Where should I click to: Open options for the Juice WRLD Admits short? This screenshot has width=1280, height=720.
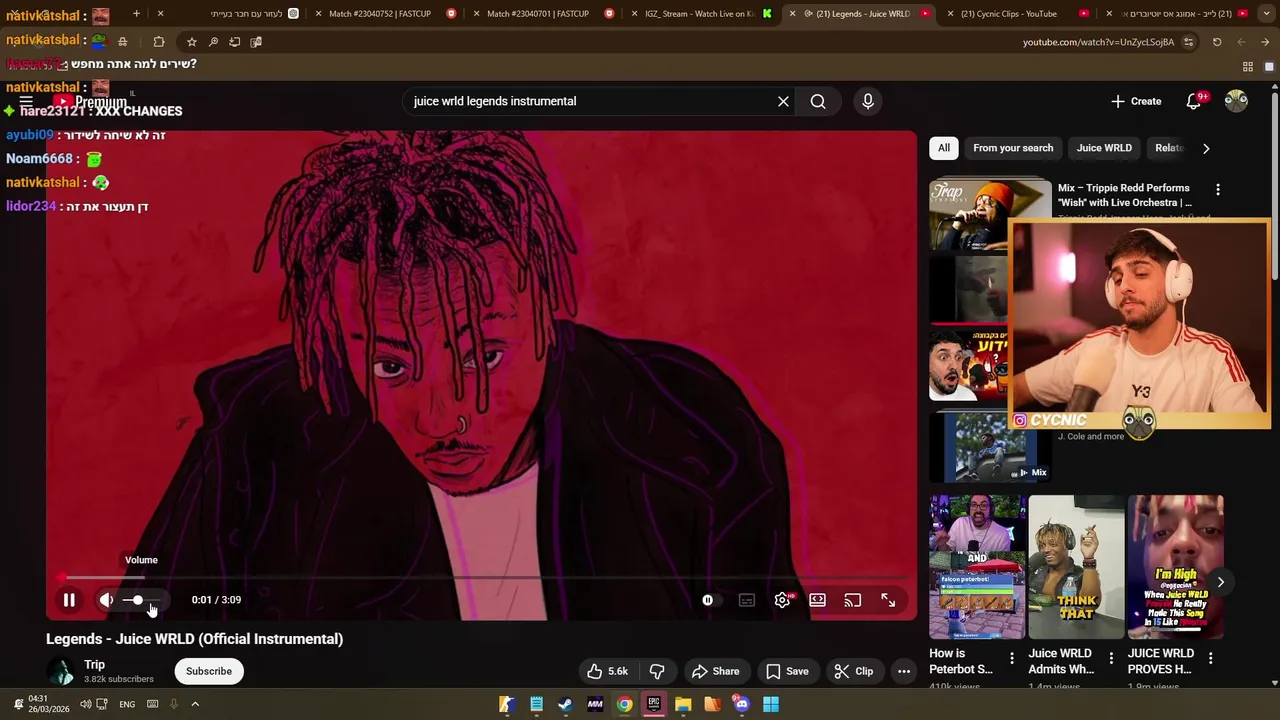point(1111,658)
